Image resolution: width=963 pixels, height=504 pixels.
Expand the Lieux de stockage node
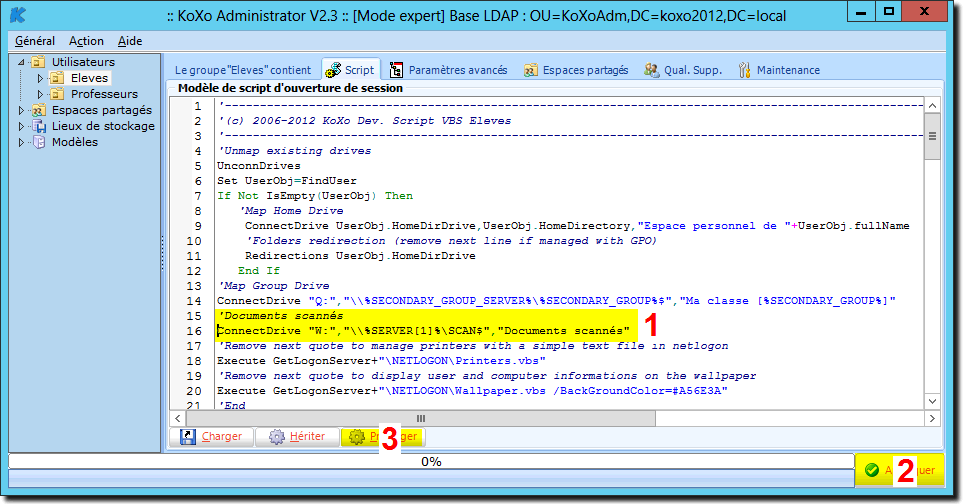pos(21,126)
